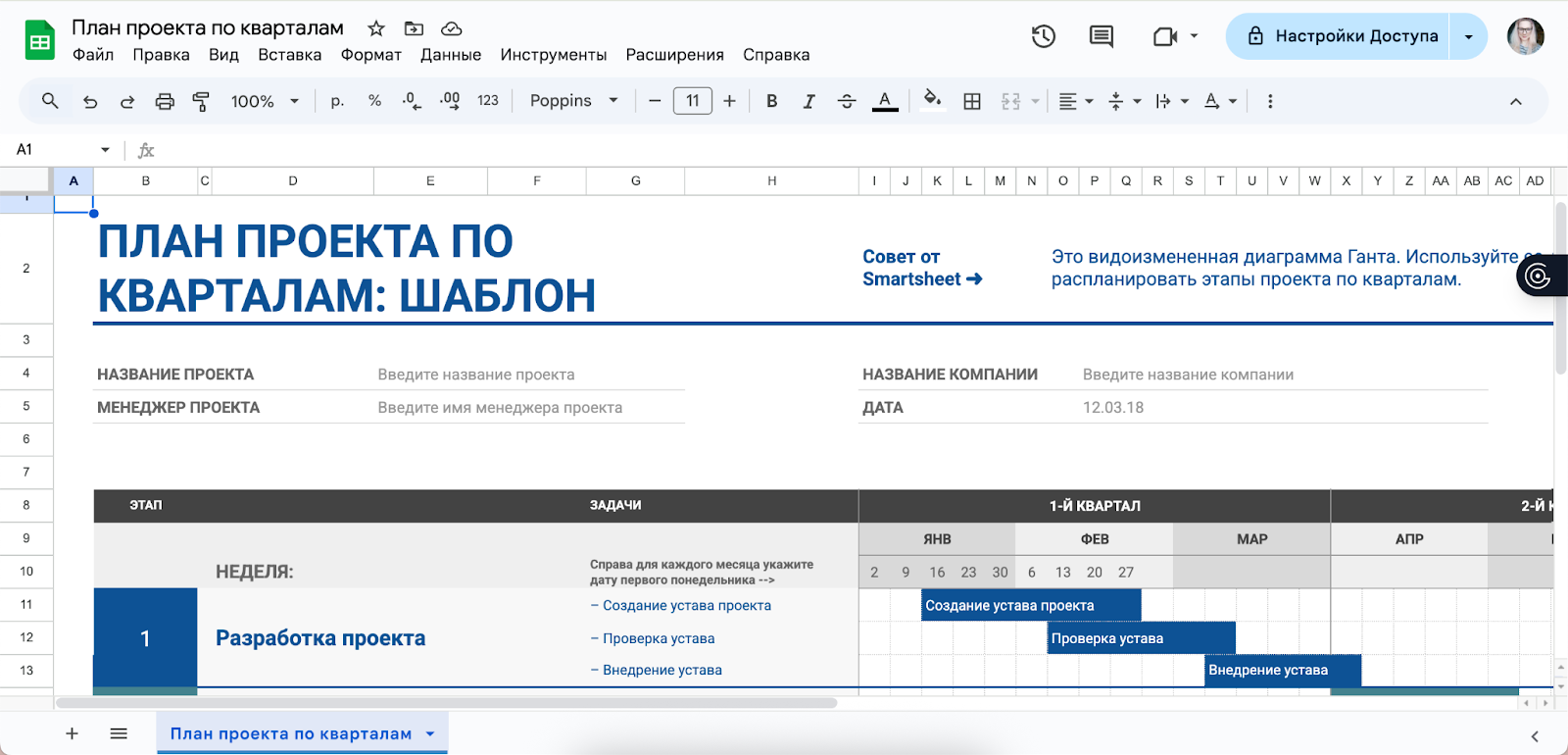This screenshot has height=755, width=1568.
Task: Open the Вставка menu
Action: (289, 55)
